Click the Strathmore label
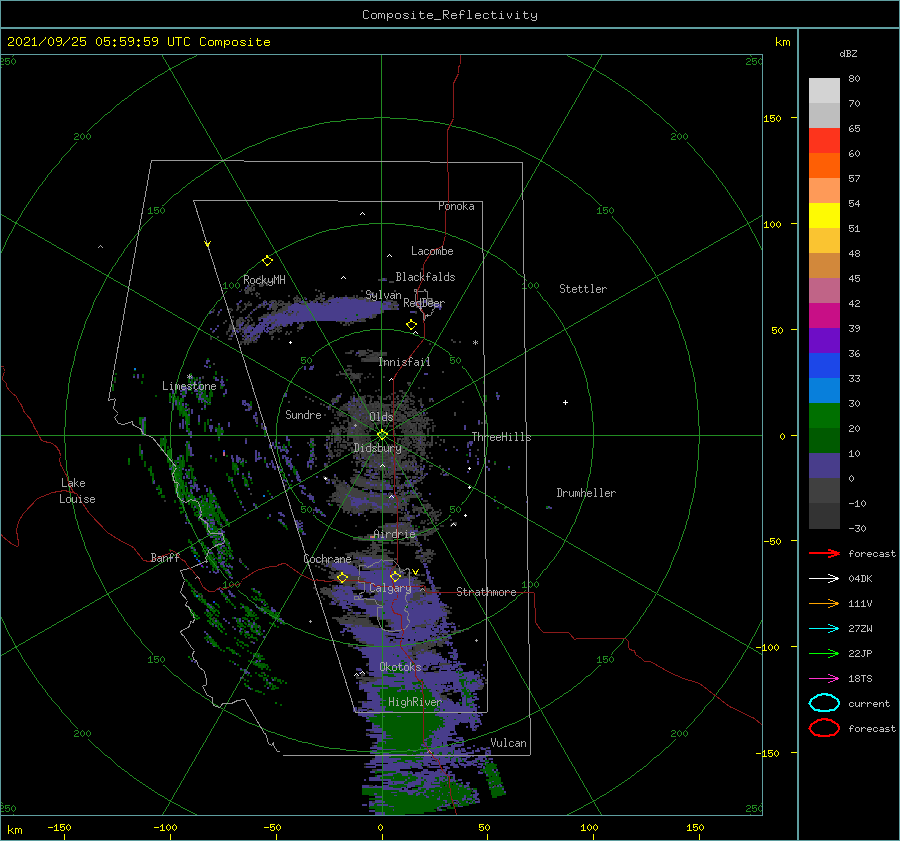900x841 pixels. tap(486, 592)
